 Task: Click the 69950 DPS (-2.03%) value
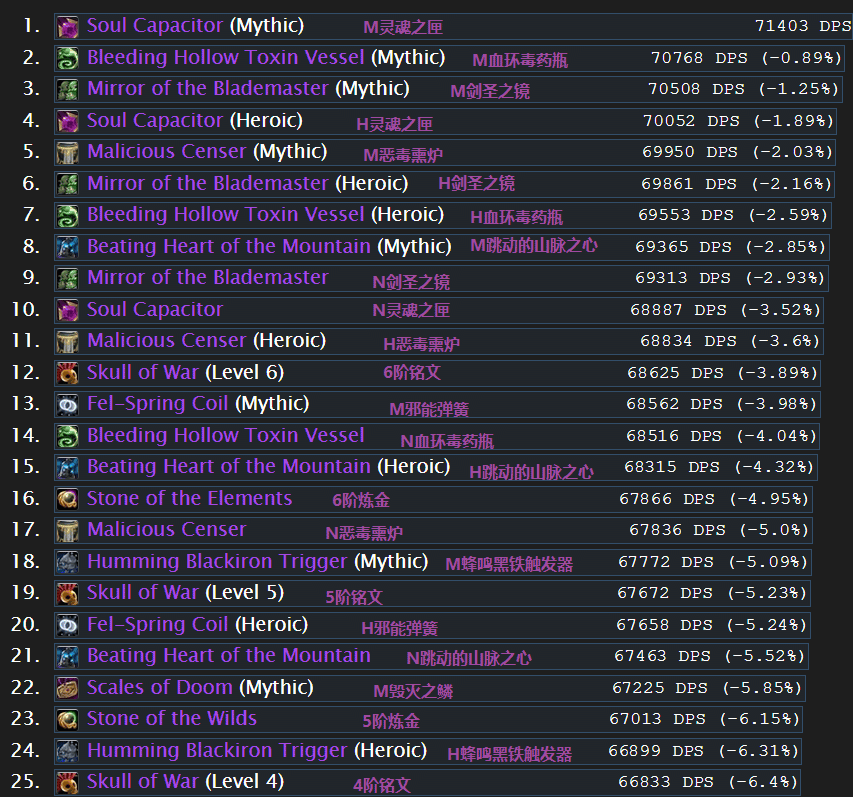(x=737, y=152)
